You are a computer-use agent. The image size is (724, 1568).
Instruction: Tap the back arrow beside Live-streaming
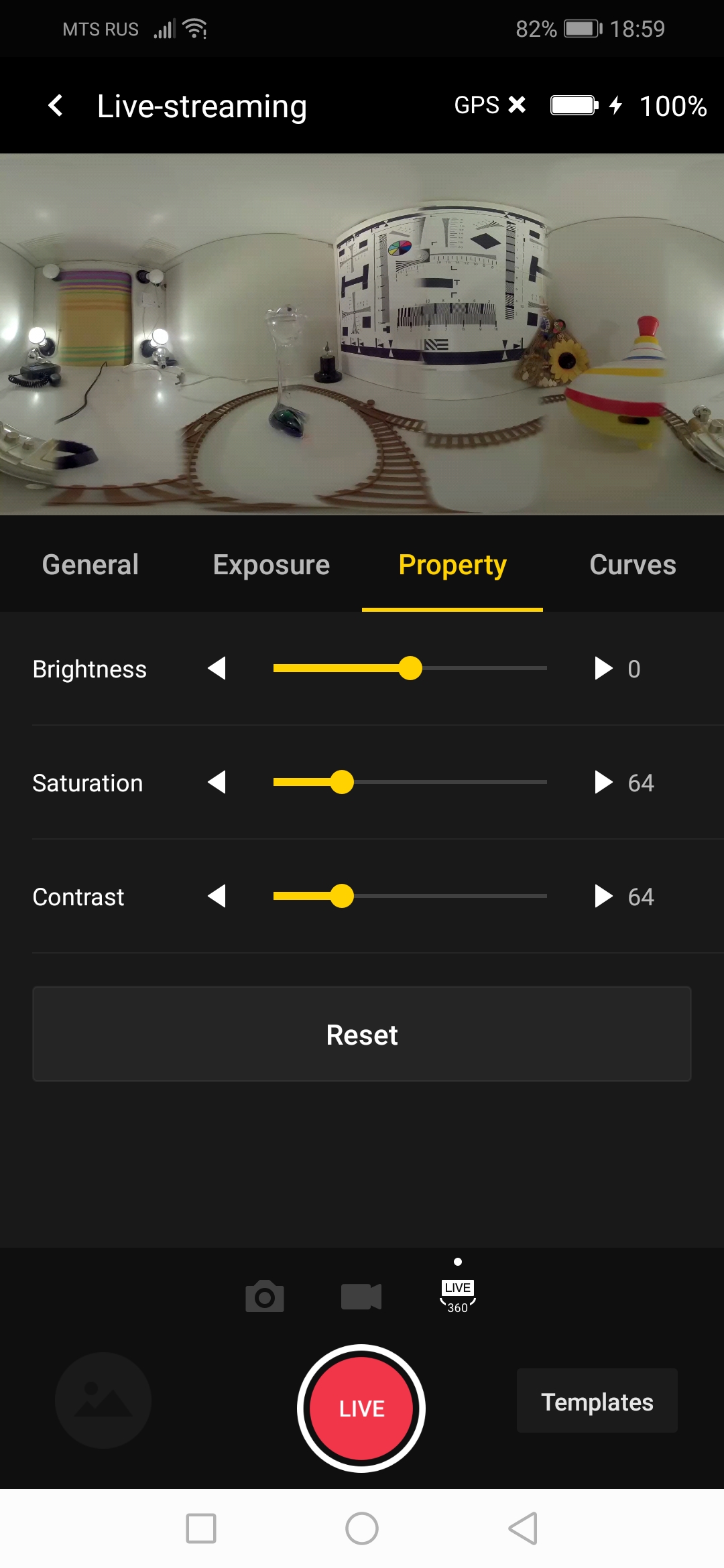[56, 105]
